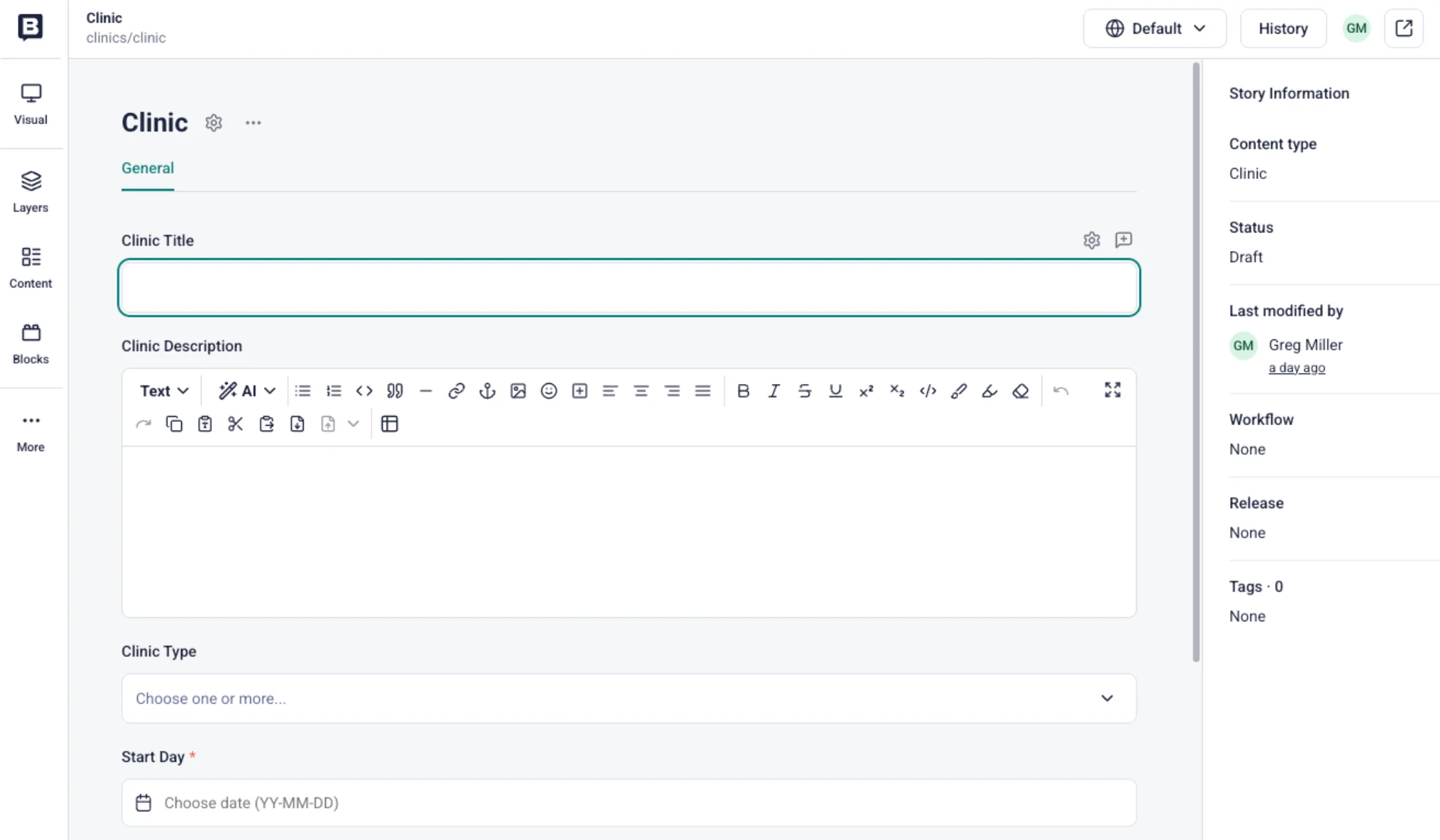This screenshot has width=1440, height=840.
Task: Insert a table into the description
Action: [x=389, y=423]
